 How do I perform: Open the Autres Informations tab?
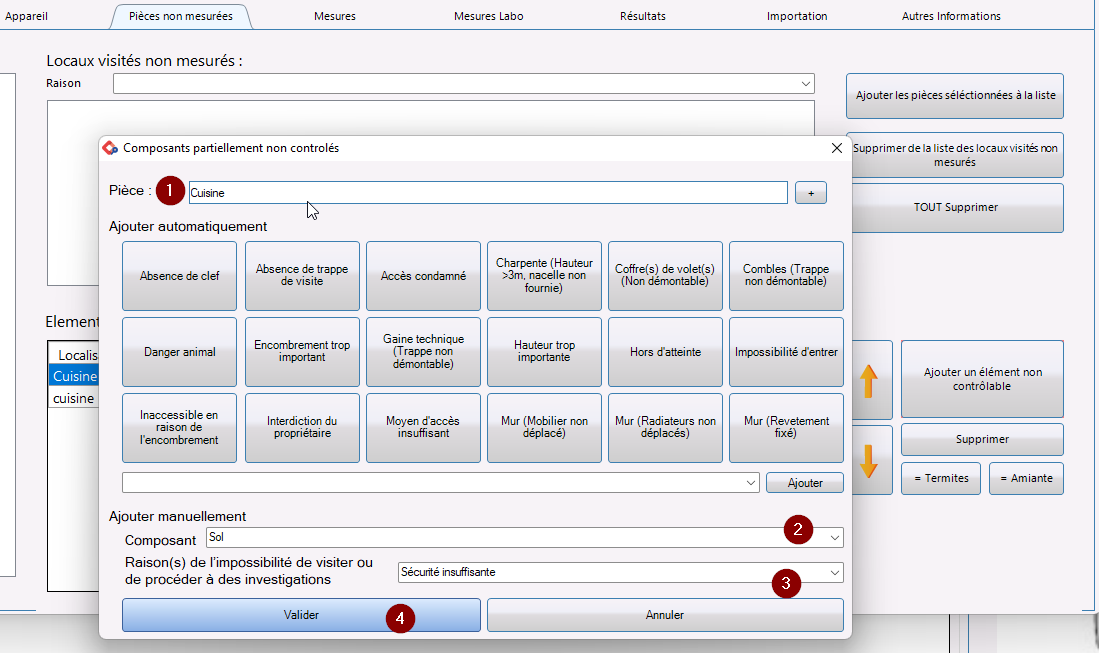click(x=951, y=16)
